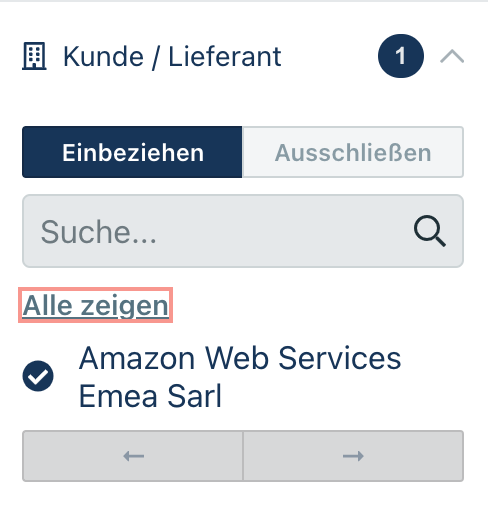
Task: Click the Emea Sarl text line
Action: tap(150, 396)
